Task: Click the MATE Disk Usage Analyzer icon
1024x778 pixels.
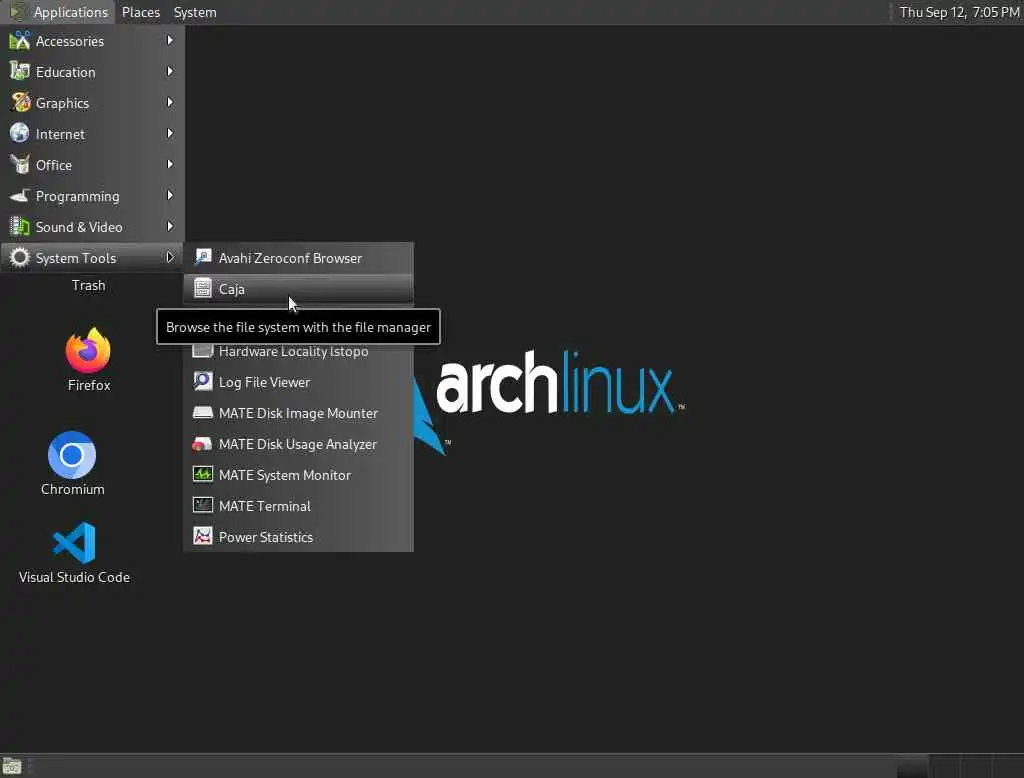Action: click(203, 444)
